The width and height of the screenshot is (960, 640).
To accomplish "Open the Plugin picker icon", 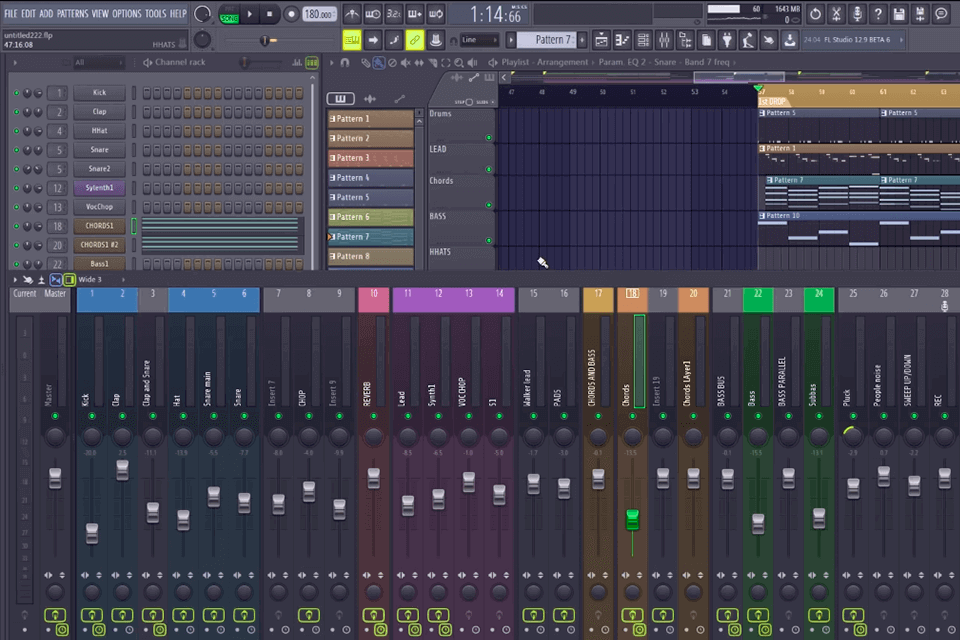I will point(727,39).
